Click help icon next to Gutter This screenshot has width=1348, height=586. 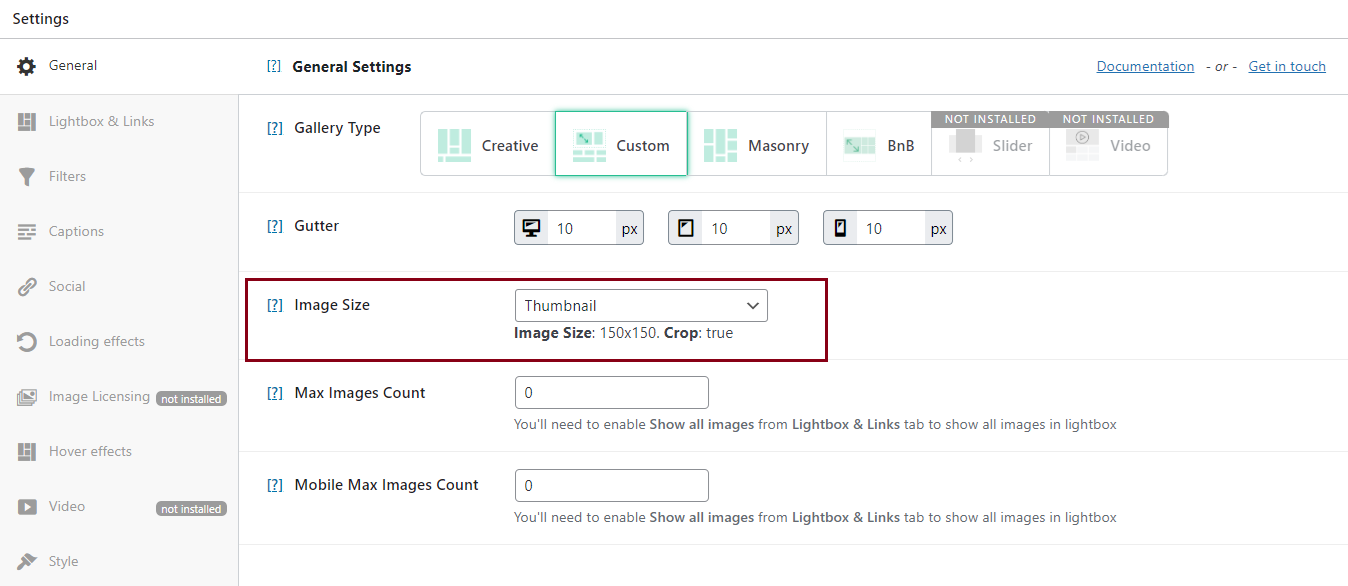[274, 226]
